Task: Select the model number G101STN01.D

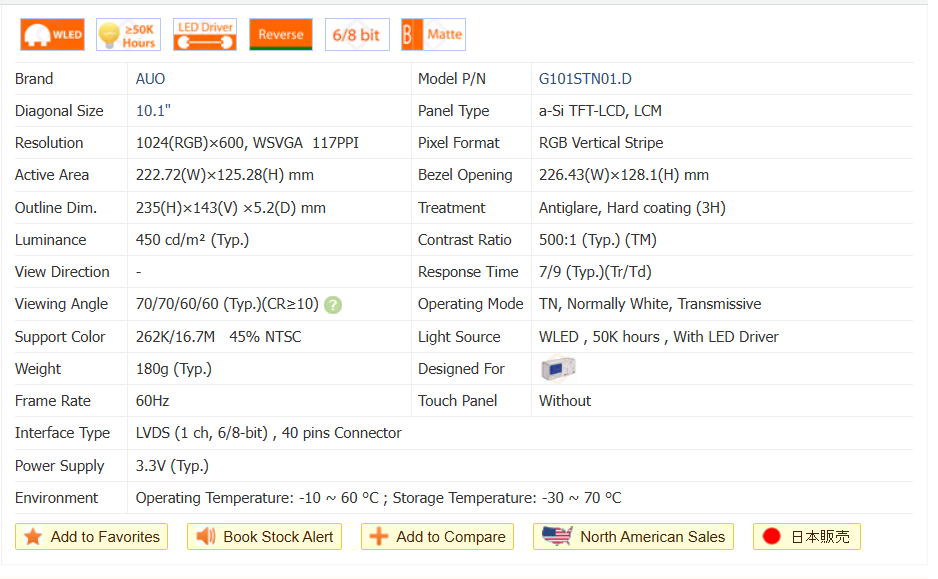Action: (x=585, y=79)
